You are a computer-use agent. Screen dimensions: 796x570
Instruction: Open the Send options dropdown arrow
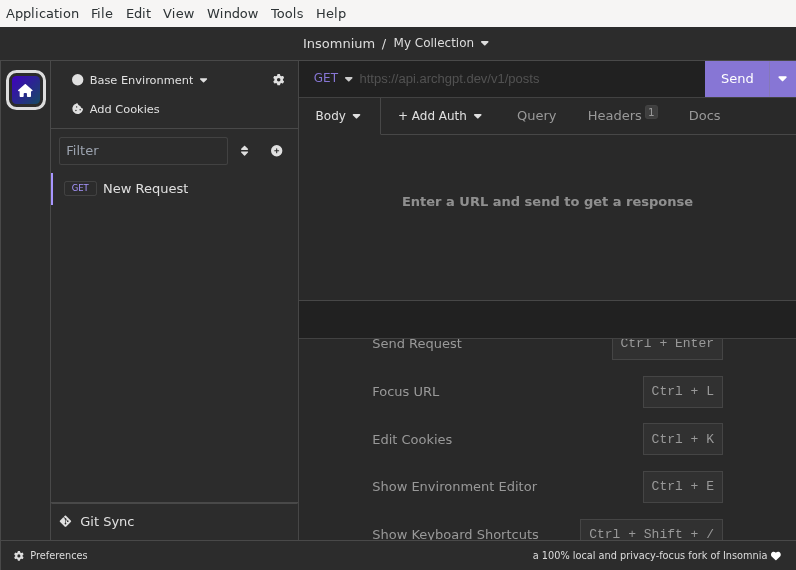click(782, 79)
